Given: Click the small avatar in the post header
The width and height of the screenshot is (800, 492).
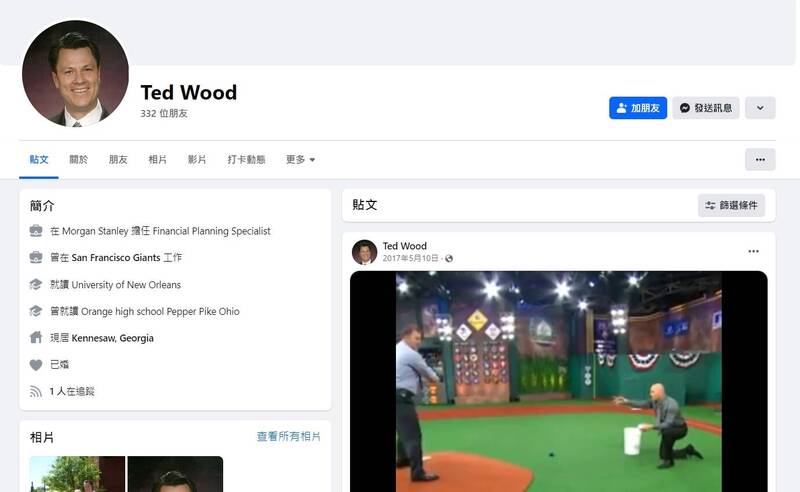Looking at the screenshot, I should pos(365,252).
